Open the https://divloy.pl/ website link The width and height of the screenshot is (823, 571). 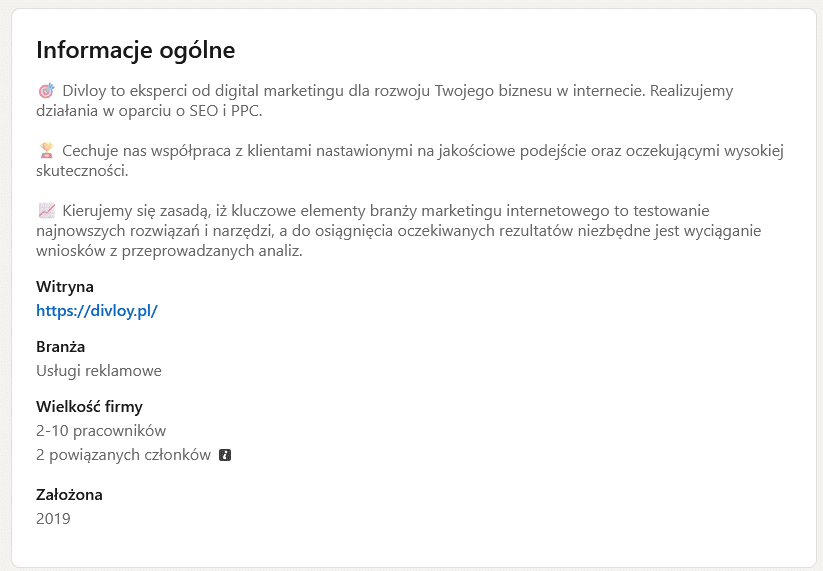click(97, 310)
